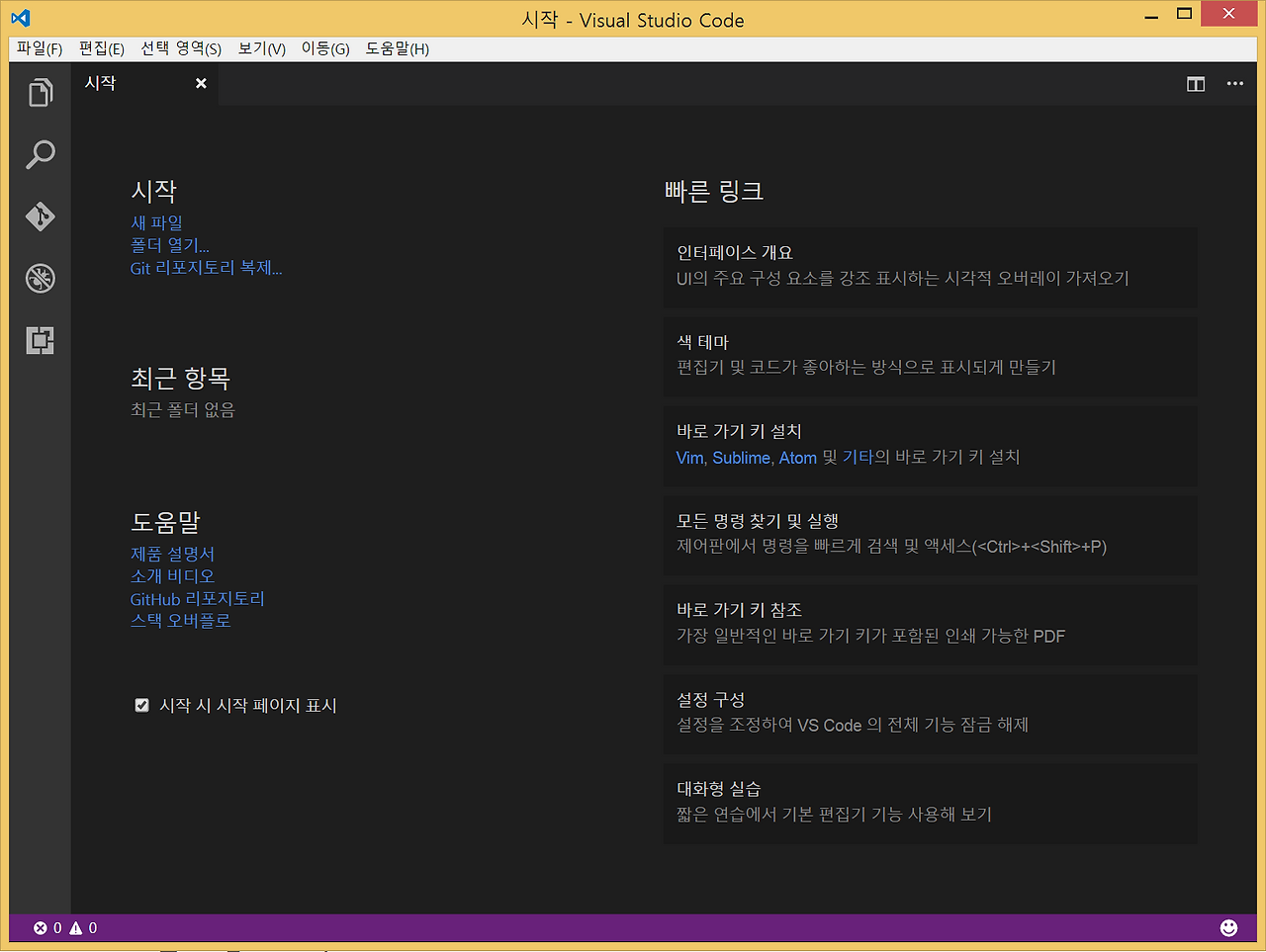Click the Git 리포지토리 복제... link
Screen dimensions: 1266x952
(x=207, y=268)
